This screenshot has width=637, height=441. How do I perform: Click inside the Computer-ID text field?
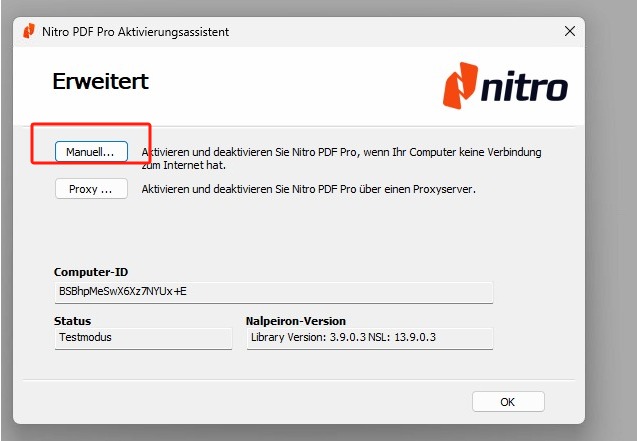[x=273, y=292]
